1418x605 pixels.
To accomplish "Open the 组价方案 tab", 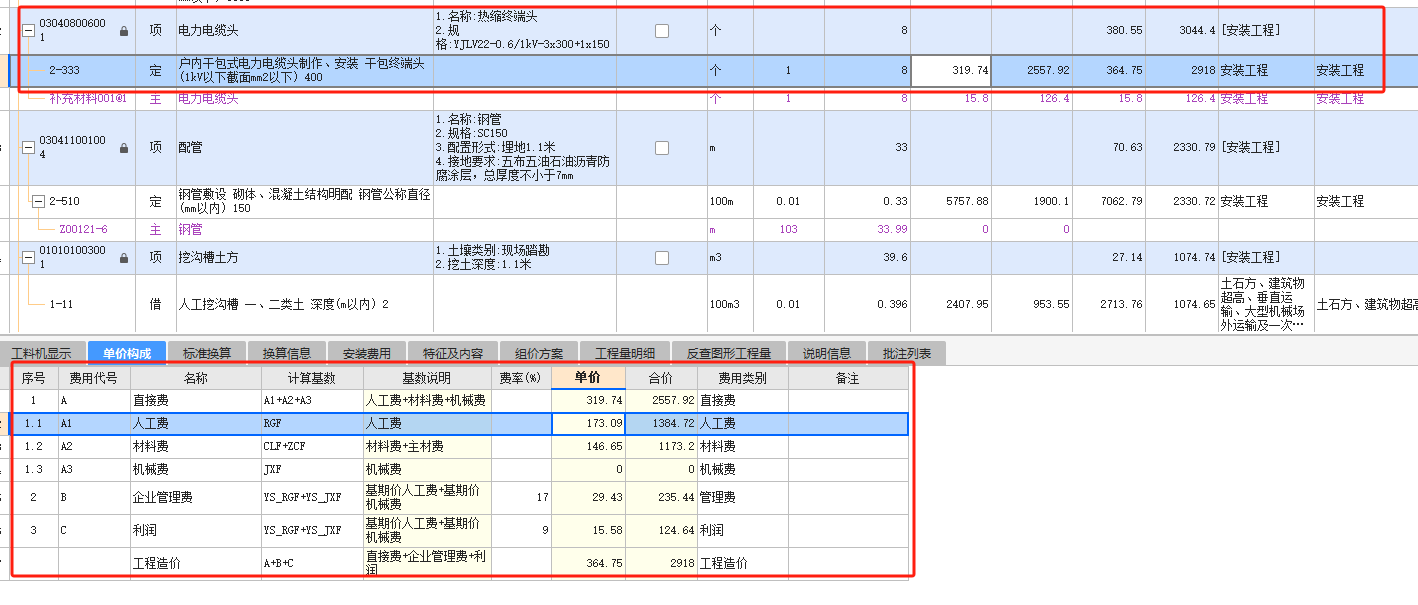I will (x=539, y=353).
